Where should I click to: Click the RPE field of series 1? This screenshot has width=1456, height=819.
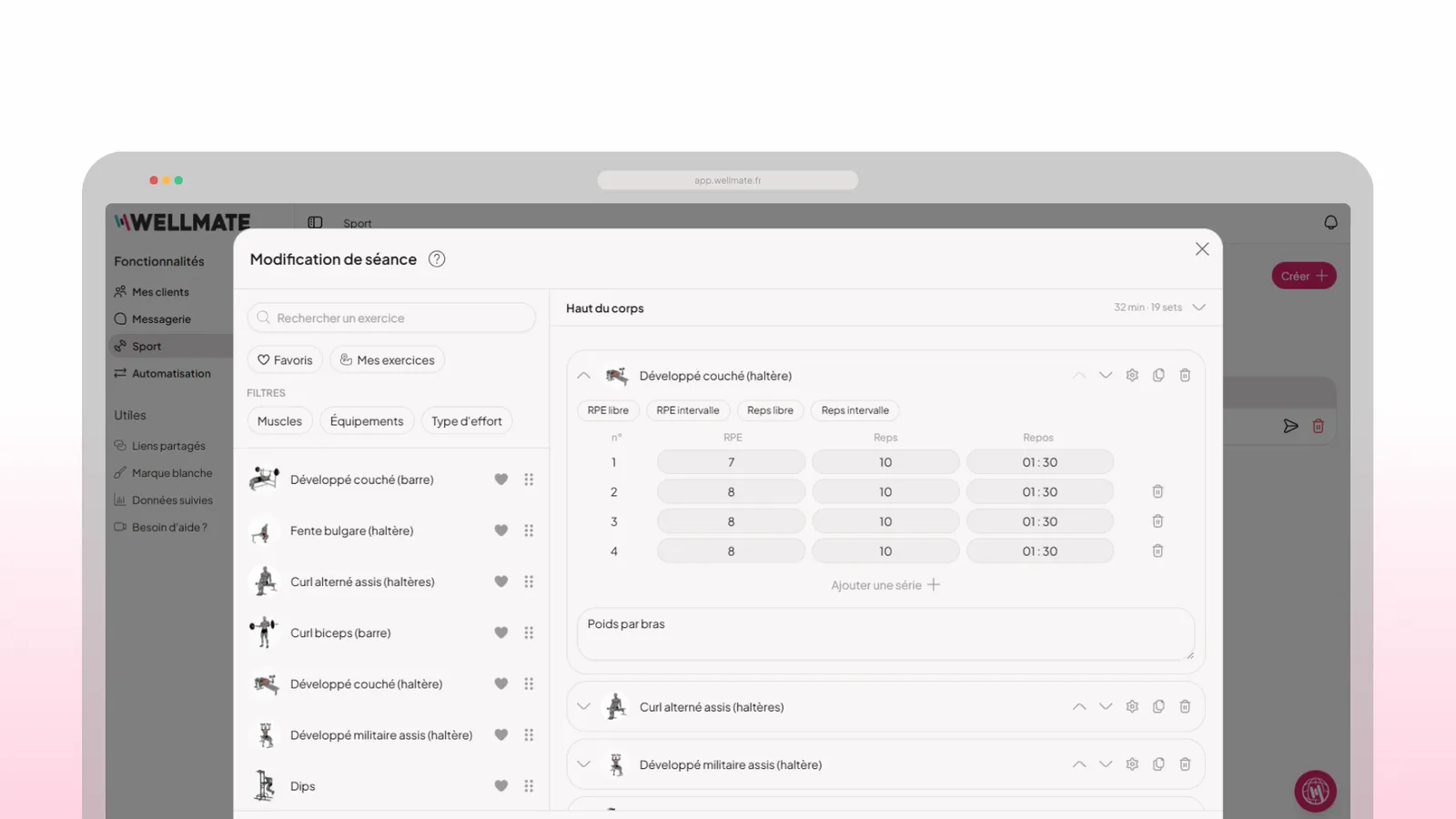coord(731,462)
